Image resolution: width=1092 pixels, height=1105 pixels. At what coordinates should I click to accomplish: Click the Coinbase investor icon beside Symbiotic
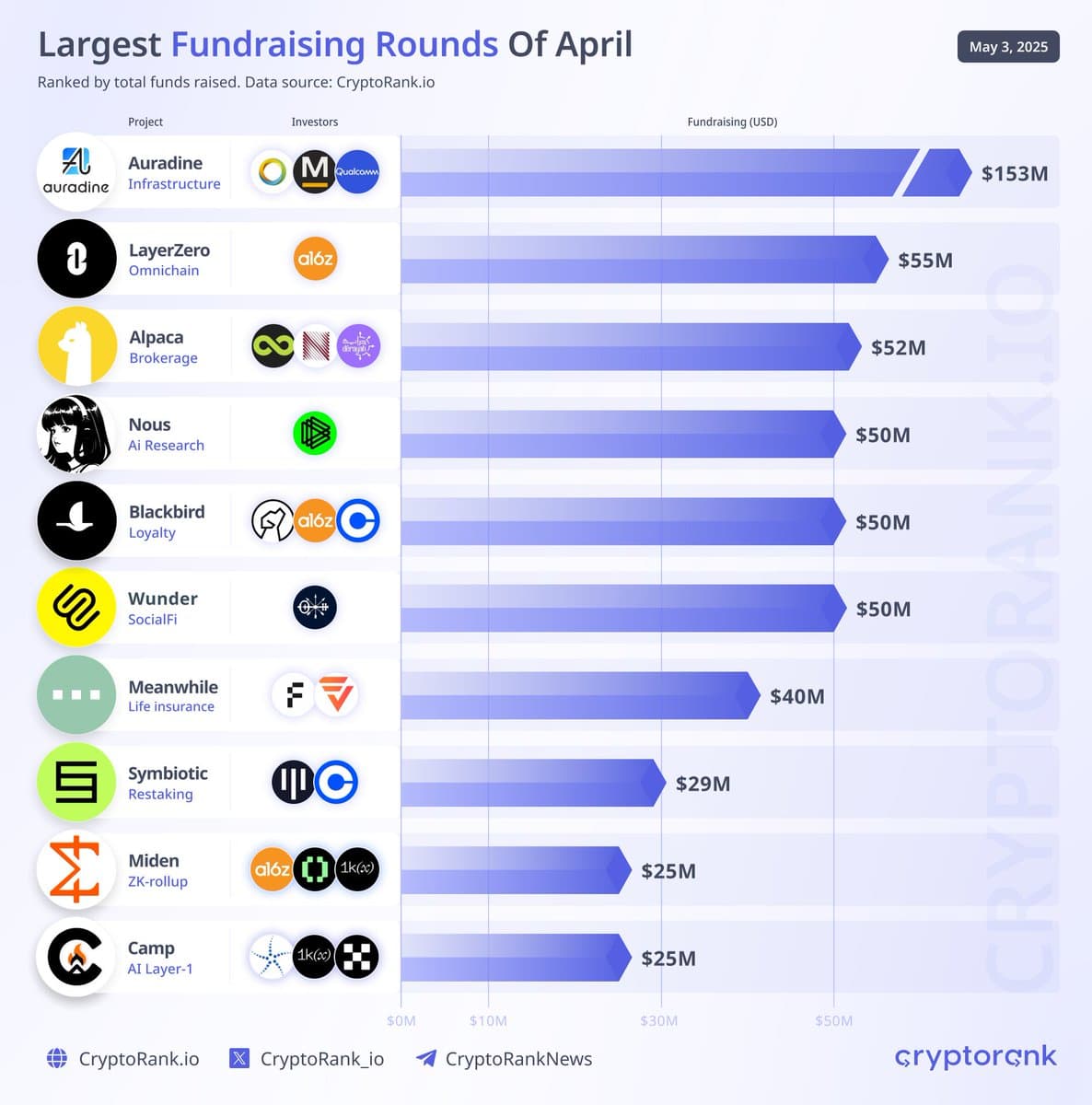pos(336,783)
